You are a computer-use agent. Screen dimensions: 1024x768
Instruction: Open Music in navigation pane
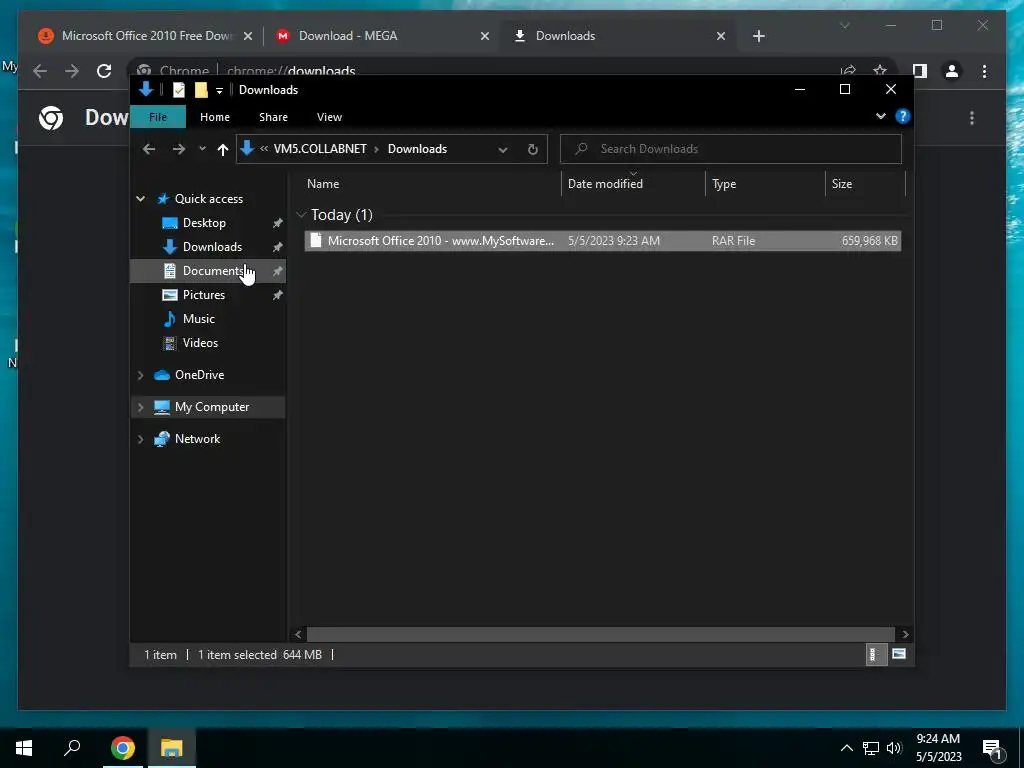pyautogui.click(x=199, y=319)
